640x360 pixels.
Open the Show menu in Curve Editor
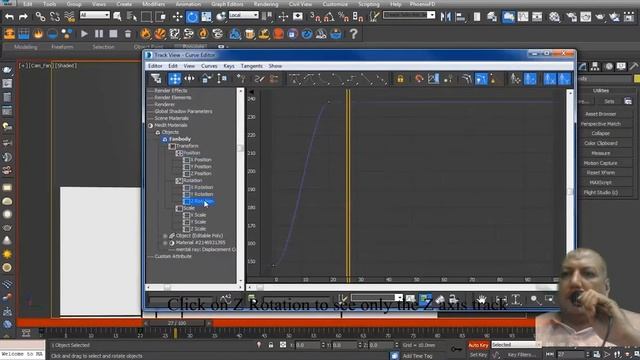click(275, 66)
